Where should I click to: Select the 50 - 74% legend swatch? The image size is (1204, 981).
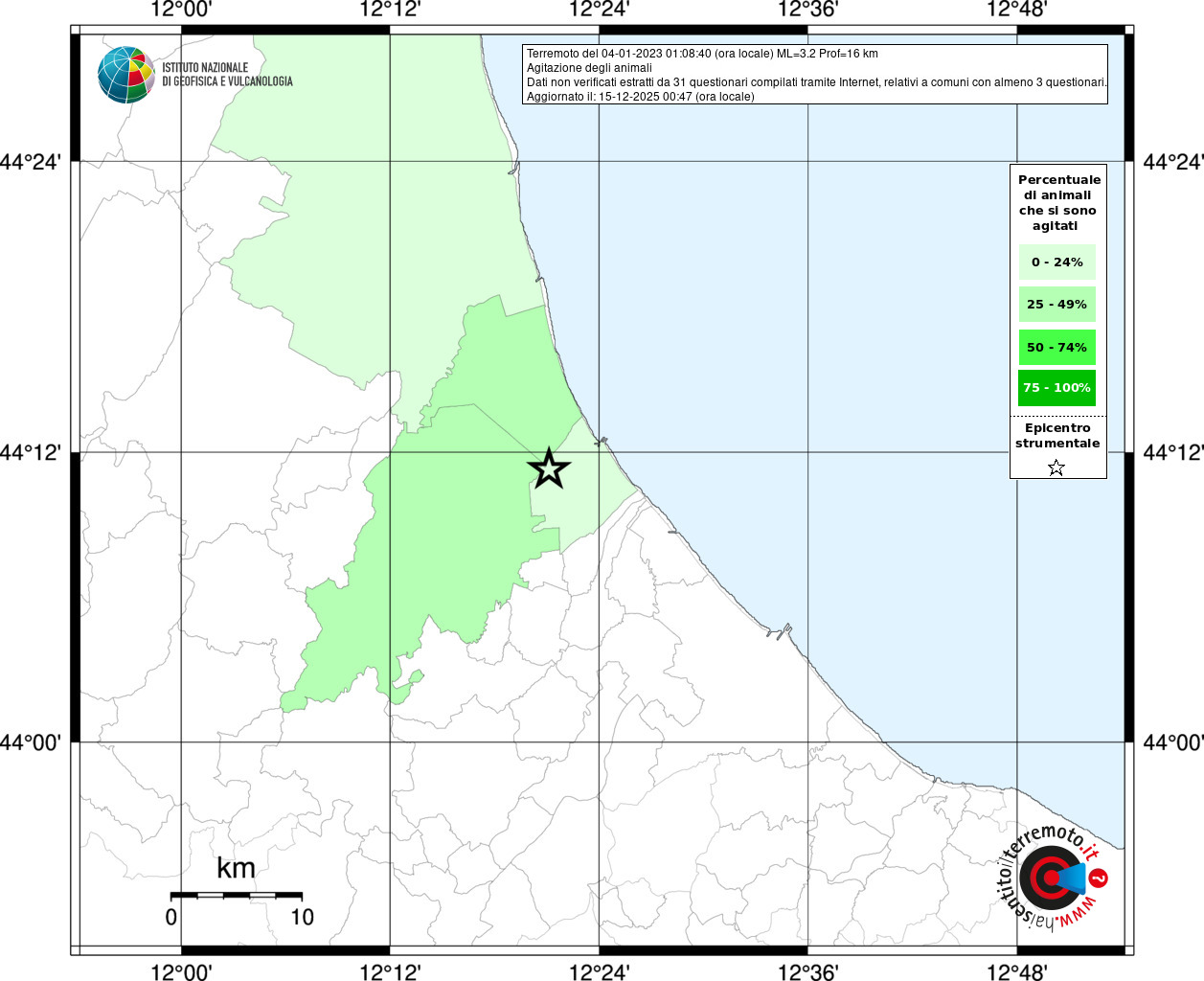coord(1057,347)
